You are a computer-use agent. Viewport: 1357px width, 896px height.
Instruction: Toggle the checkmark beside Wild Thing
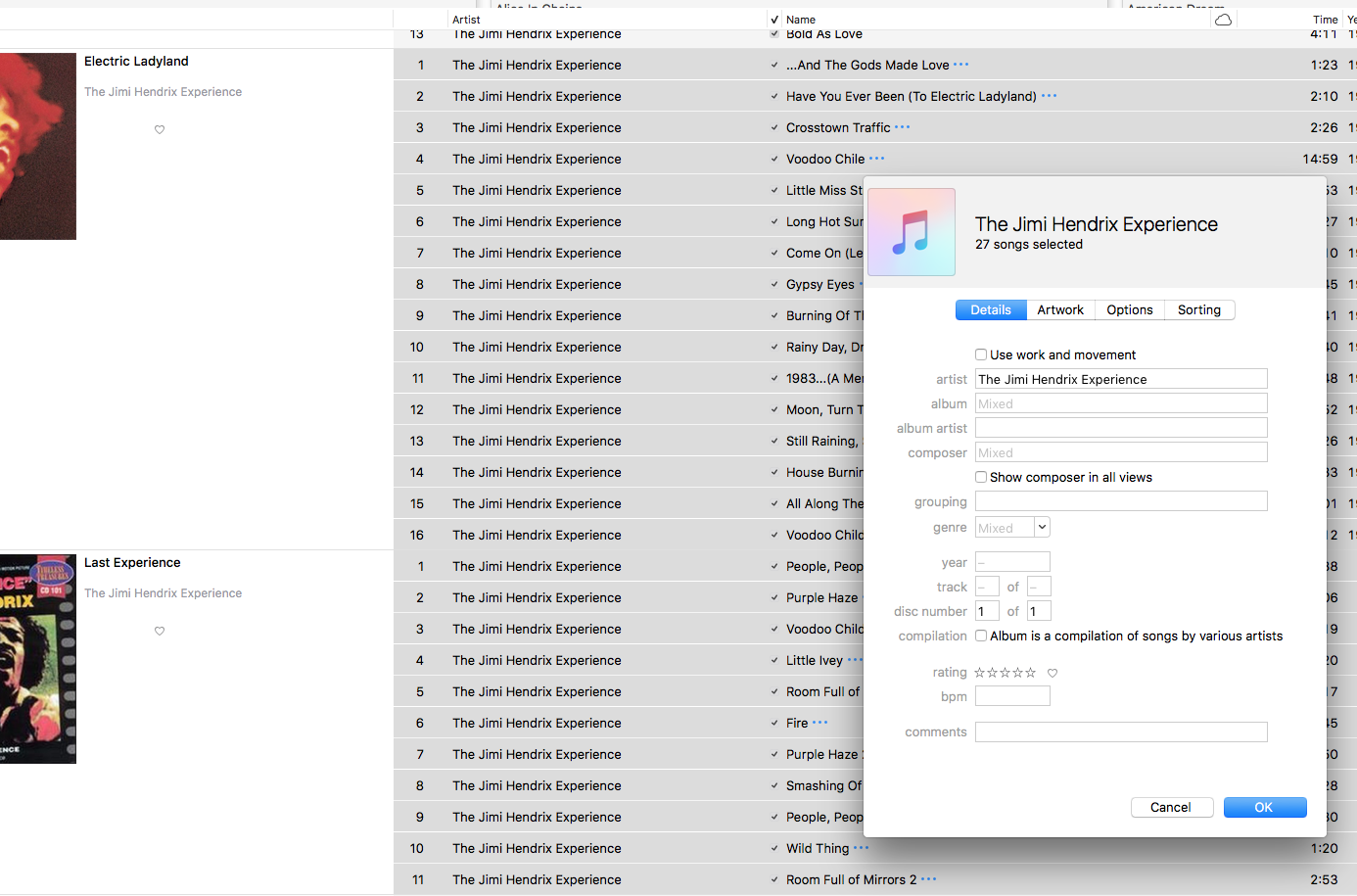tap(774, 848)
